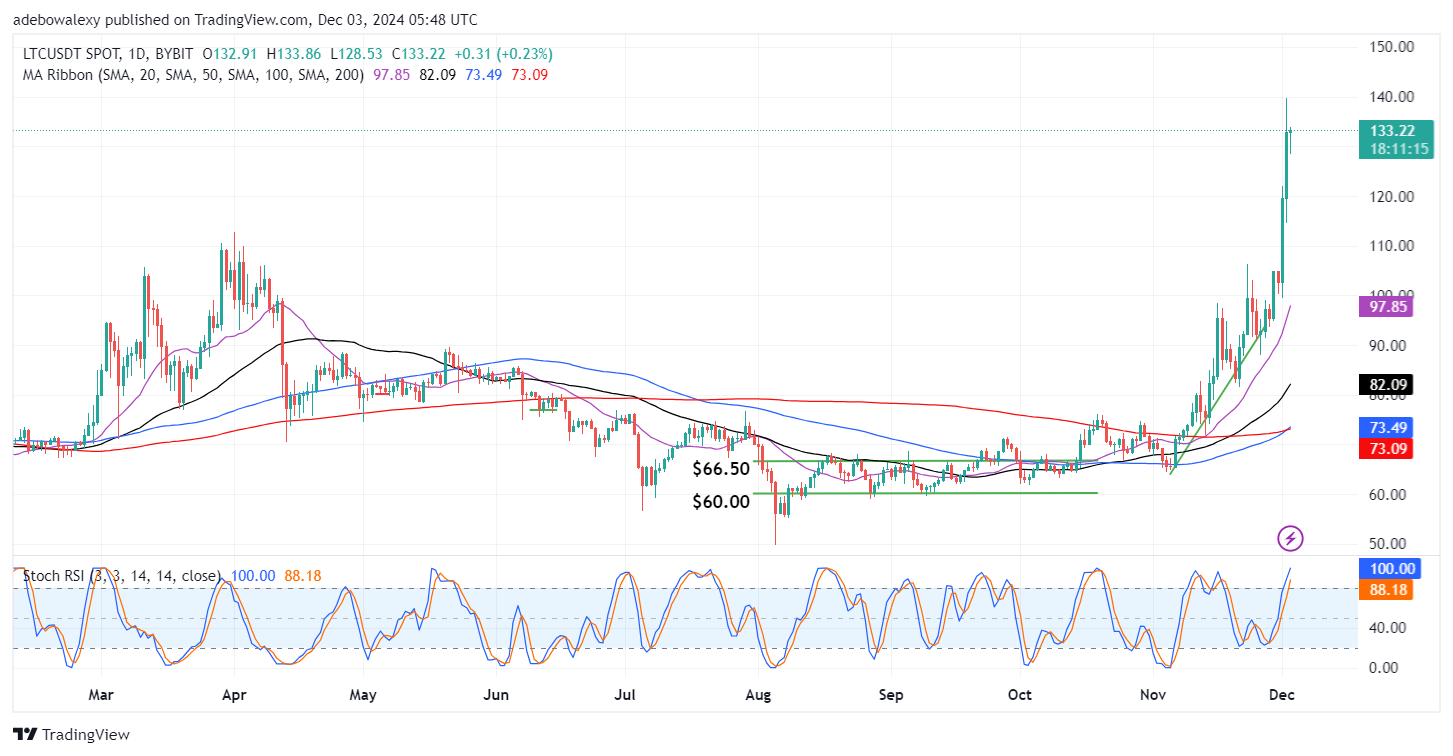1453x756 pixels.
Task: Click the LTCUSDT SPOT symbol title
Action: (69, 54)
